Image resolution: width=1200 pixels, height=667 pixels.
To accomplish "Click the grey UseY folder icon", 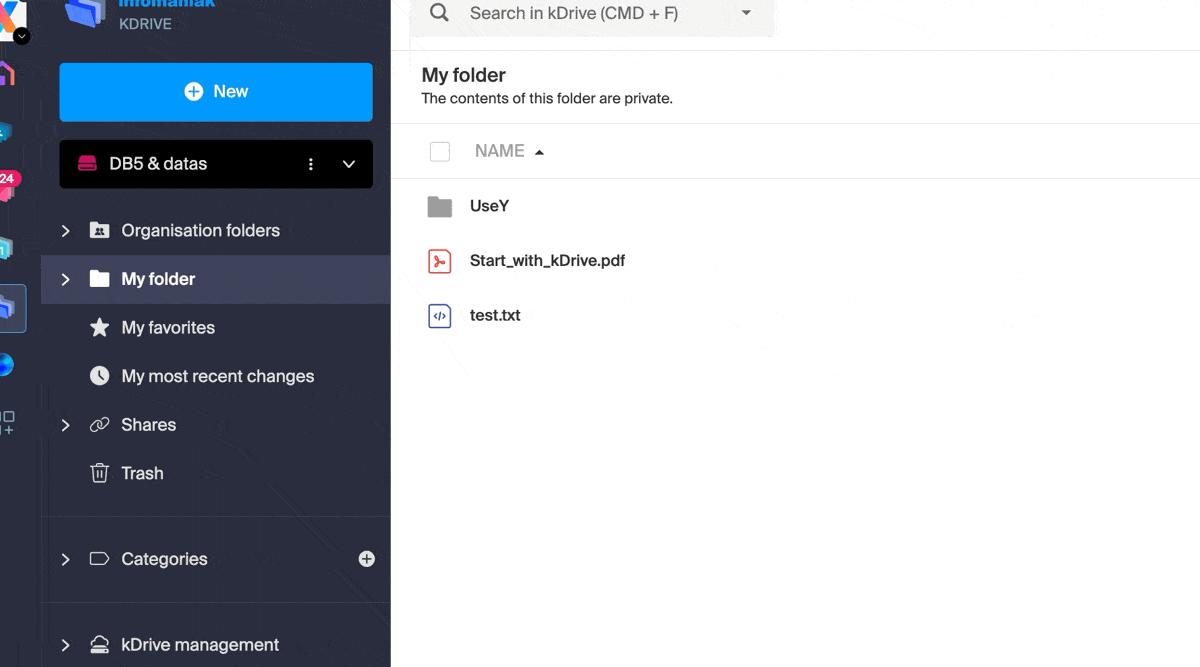I will 440,206.
